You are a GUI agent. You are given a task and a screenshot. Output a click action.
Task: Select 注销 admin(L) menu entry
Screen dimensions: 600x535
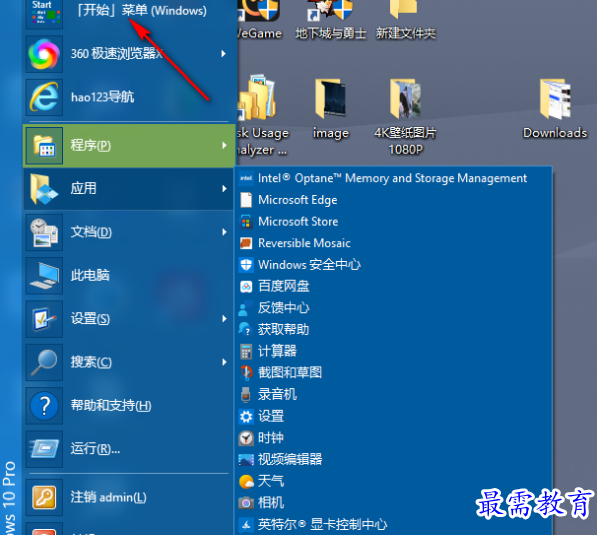[129, 497]
